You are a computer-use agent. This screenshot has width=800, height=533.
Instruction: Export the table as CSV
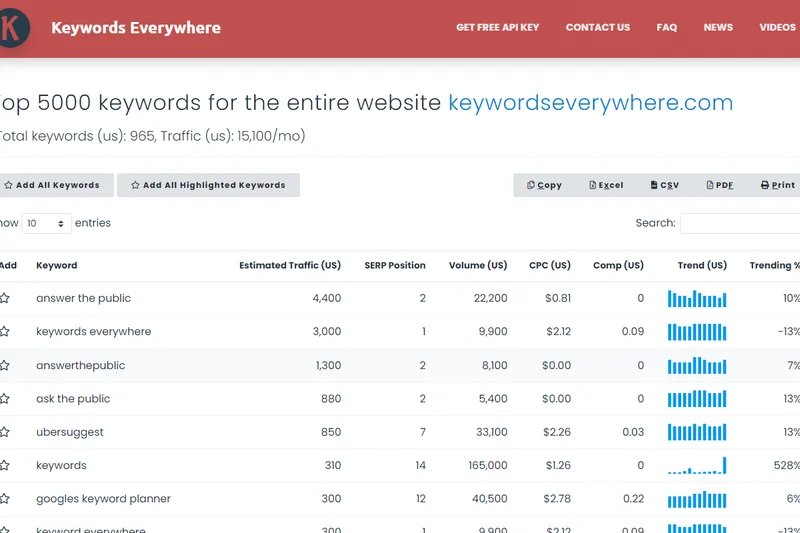(x=665, y=185)
